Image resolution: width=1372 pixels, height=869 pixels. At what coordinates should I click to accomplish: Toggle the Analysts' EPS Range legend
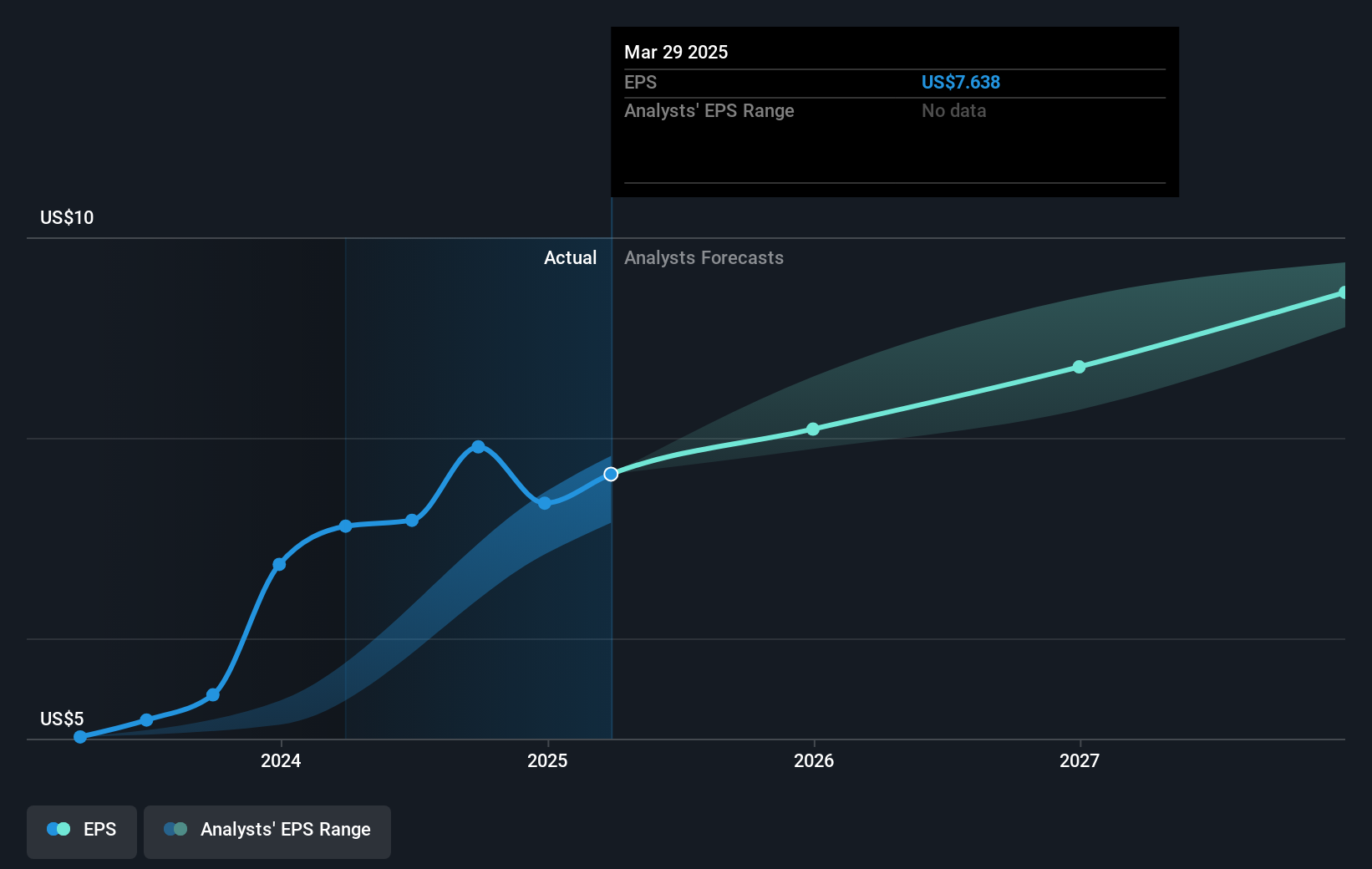(267, 831)
